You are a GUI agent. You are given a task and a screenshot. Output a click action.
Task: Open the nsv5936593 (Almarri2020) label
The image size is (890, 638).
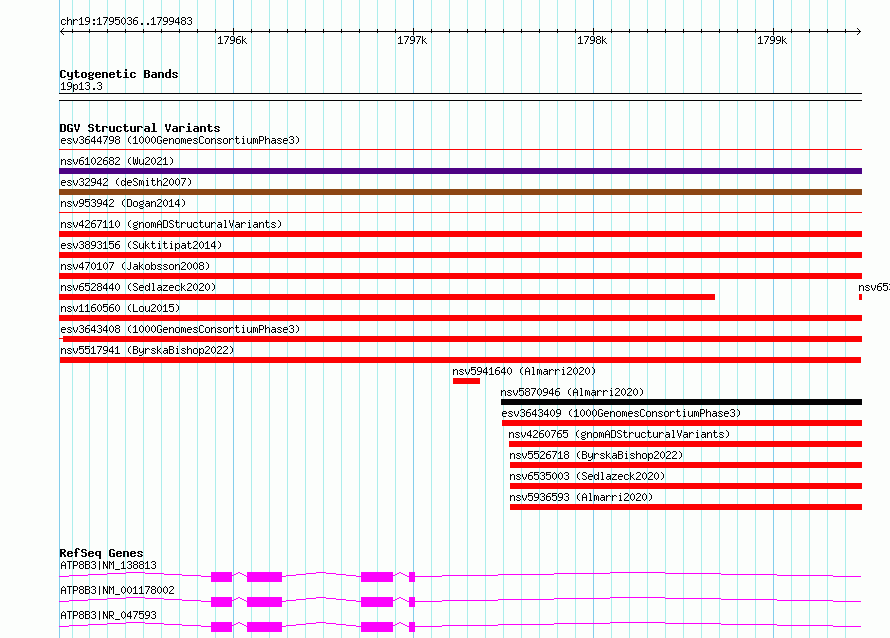(x=581, y=497)
